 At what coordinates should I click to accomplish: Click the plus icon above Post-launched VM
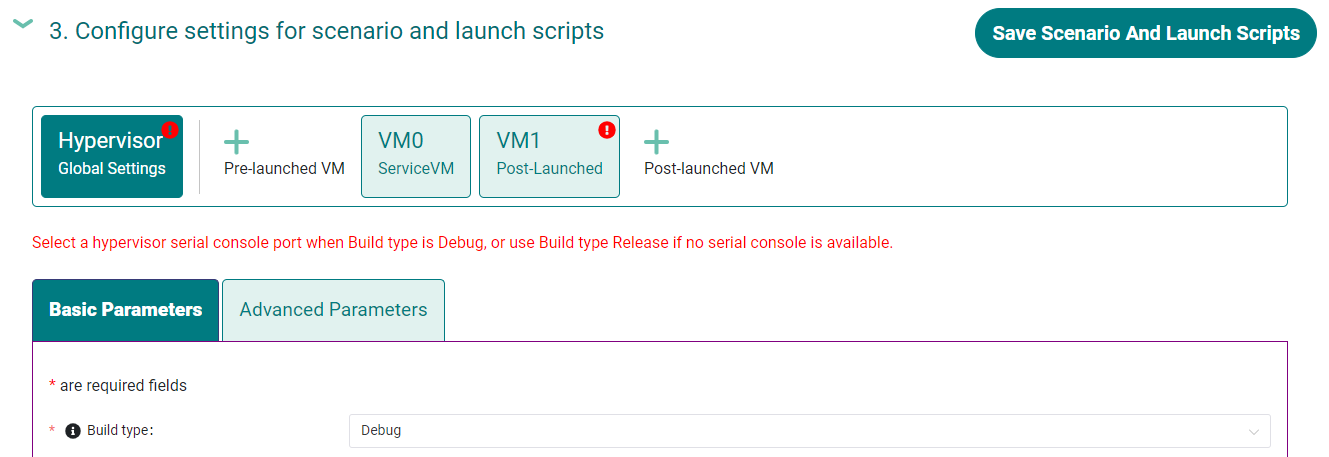tap(656, 142)
